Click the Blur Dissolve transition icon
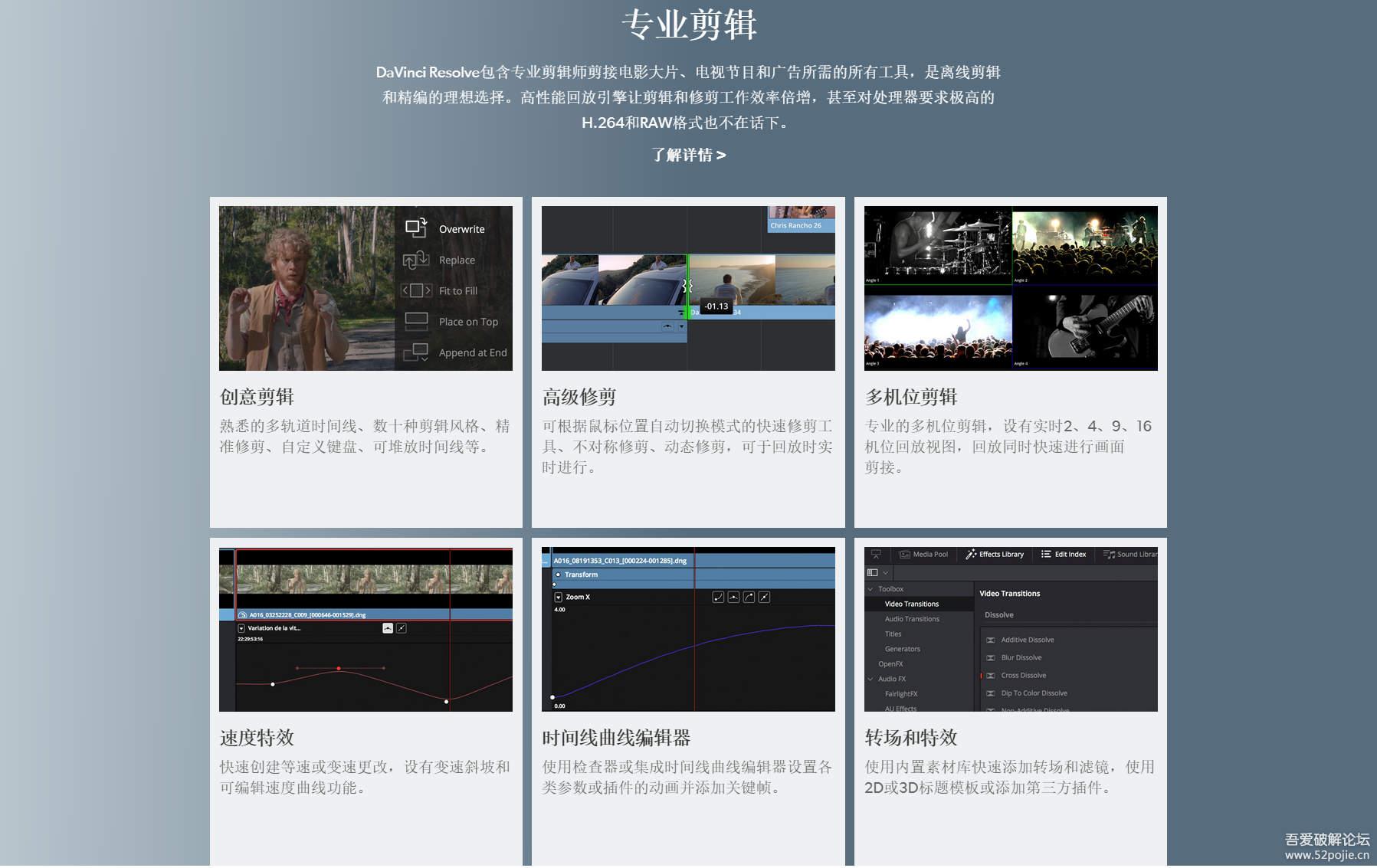Screen dimensions: 1377x868 click(x=991, y=657)
